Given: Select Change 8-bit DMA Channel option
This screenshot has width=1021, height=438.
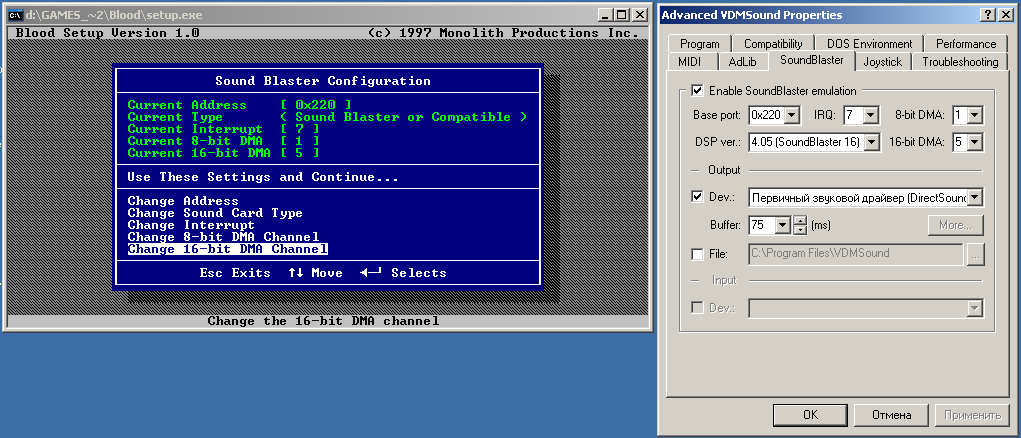Looking at the screenshot, I should 223,237.
